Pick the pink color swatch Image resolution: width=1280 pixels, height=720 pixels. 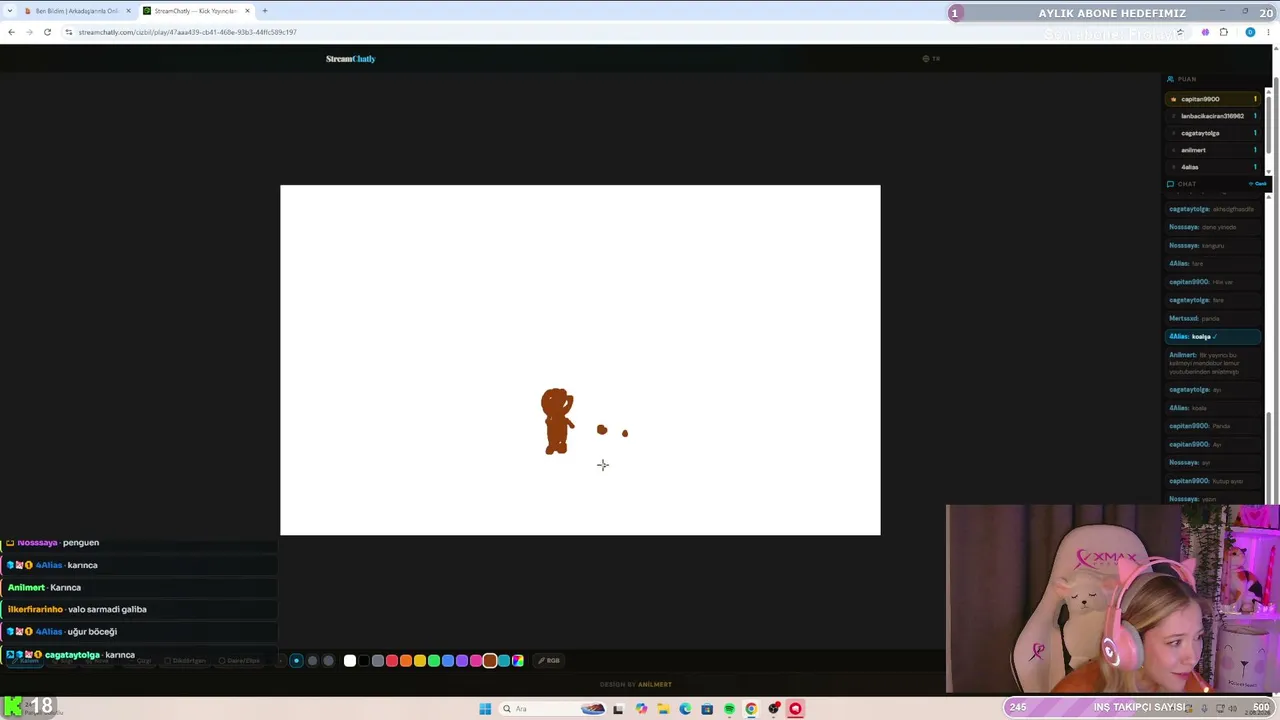(x=476, y=660)
